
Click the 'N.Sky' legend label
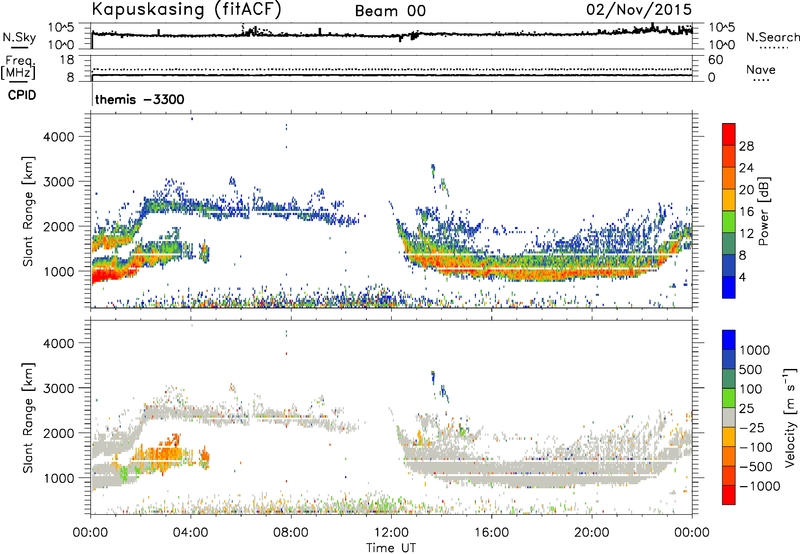click(19, 37)
